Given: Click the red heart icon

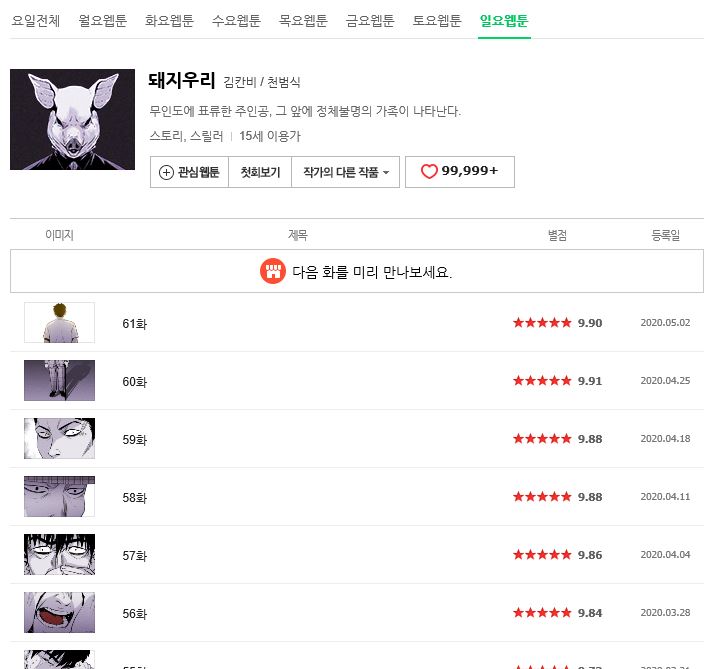Looking at the screenshot, I should coord(429,171).
